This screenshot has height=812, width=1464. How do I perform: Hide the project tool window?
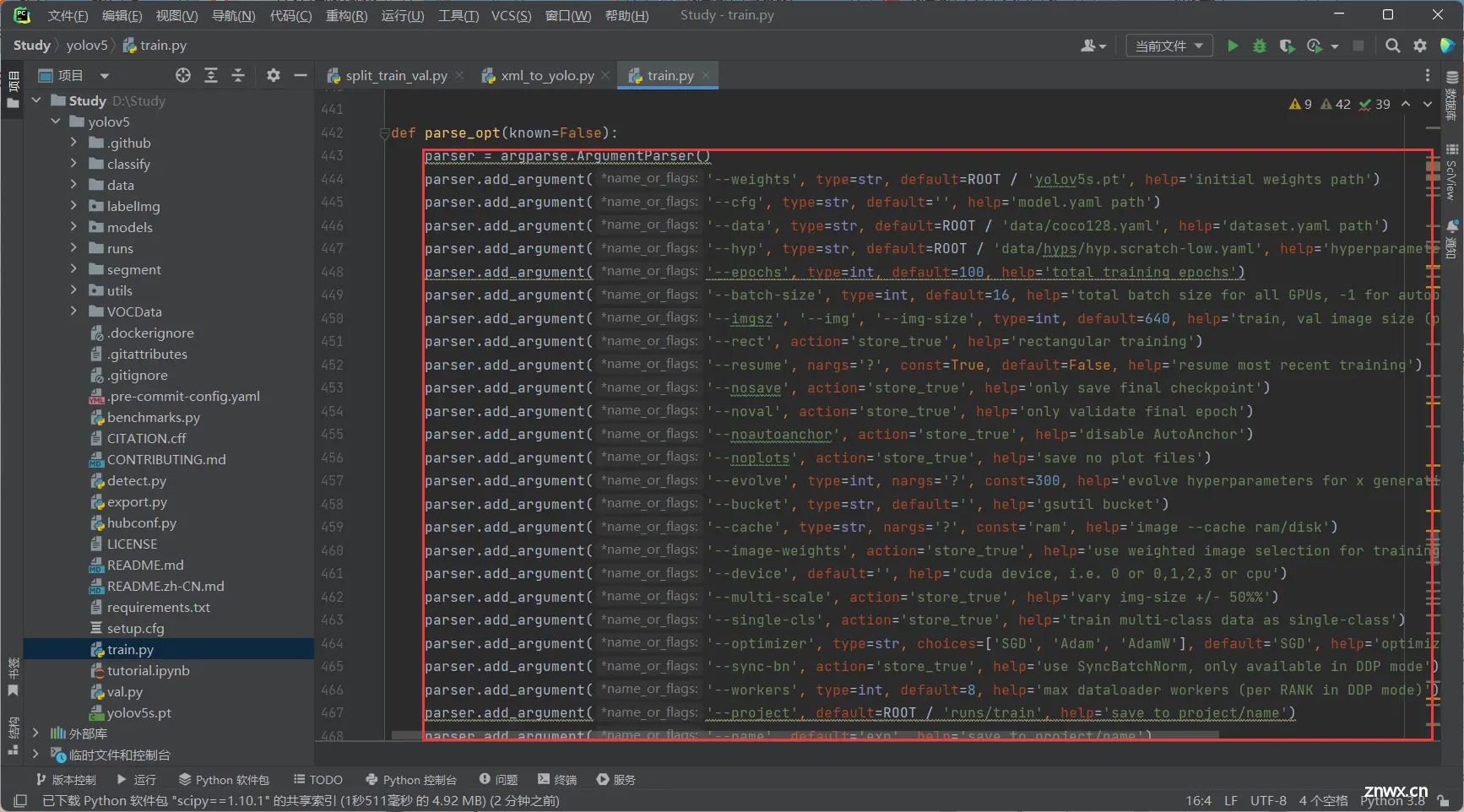301,75
